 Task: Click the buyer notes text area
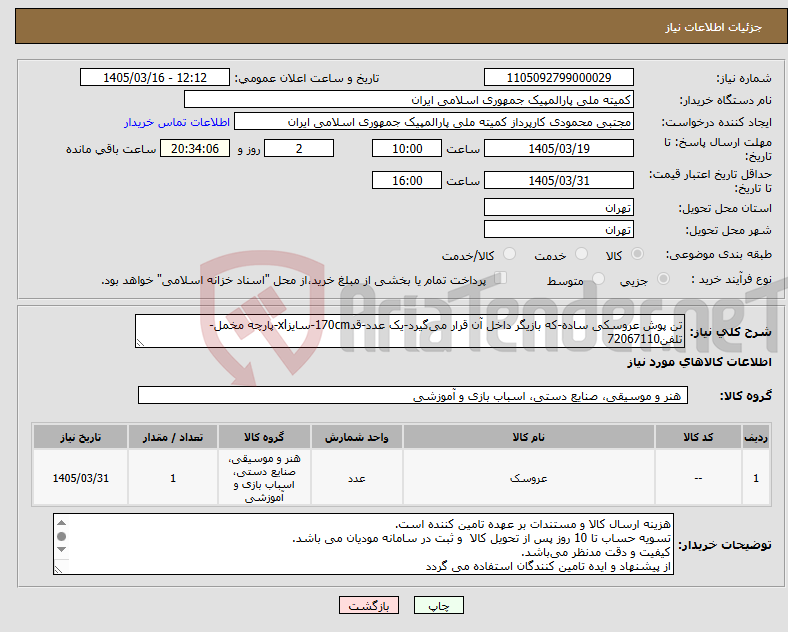pyautogui.click(x=363, y=544)
